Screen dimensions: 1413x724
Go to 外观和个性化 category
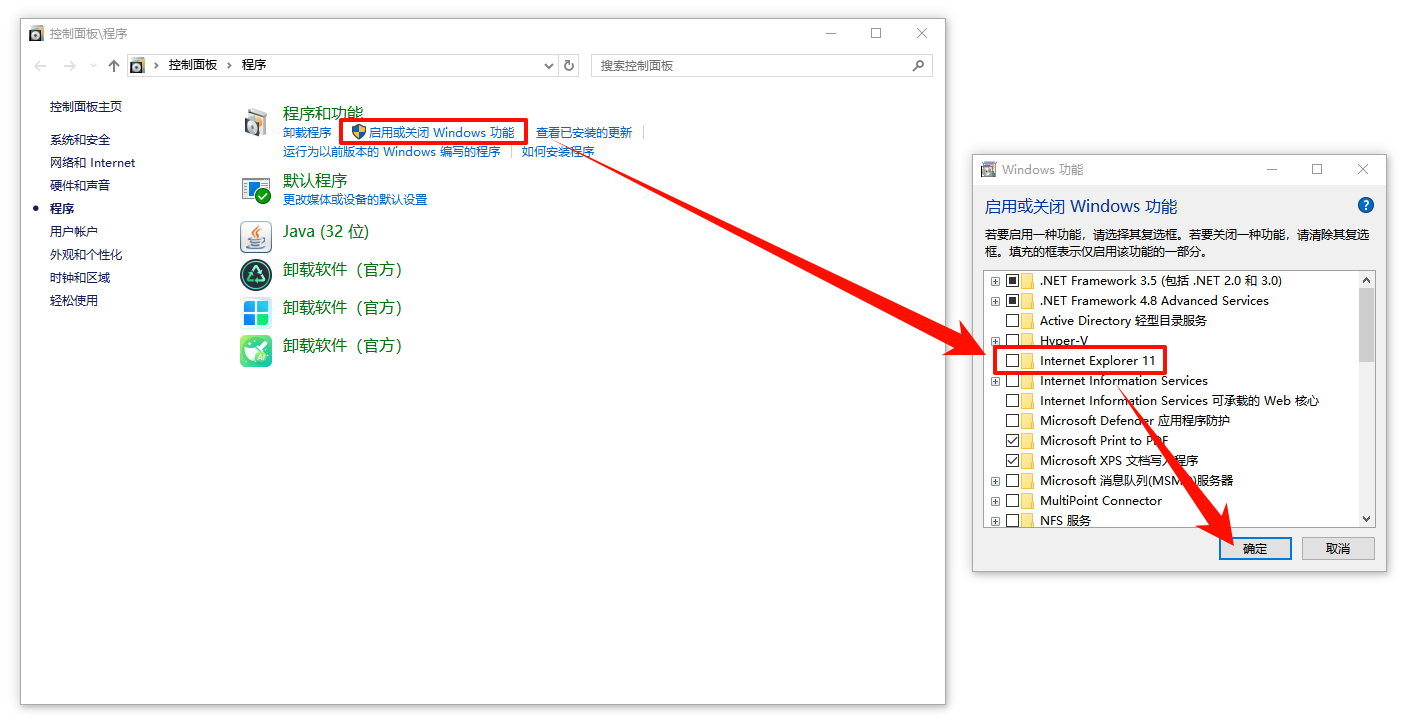[86, 255]
